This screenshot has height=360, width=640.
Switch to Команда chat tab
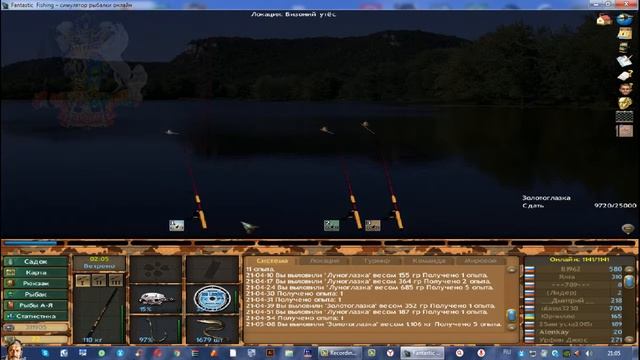(x=429, y=260)
